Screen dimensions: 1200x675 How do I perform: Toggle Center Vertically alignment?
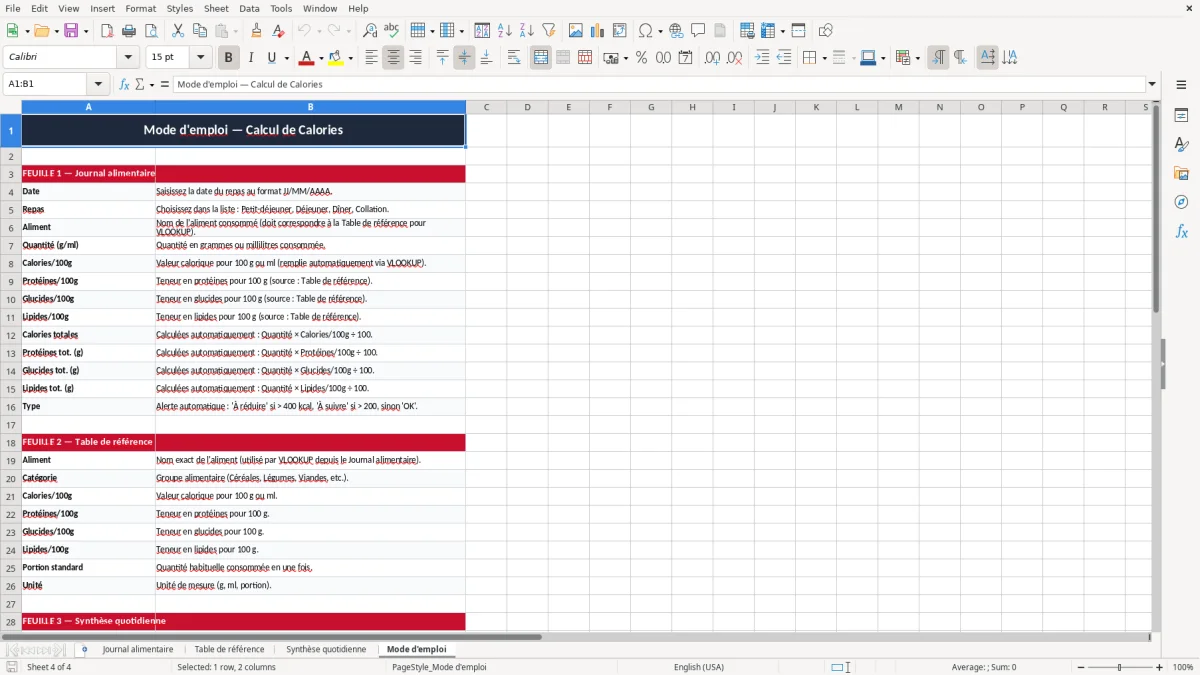point(464,58)
